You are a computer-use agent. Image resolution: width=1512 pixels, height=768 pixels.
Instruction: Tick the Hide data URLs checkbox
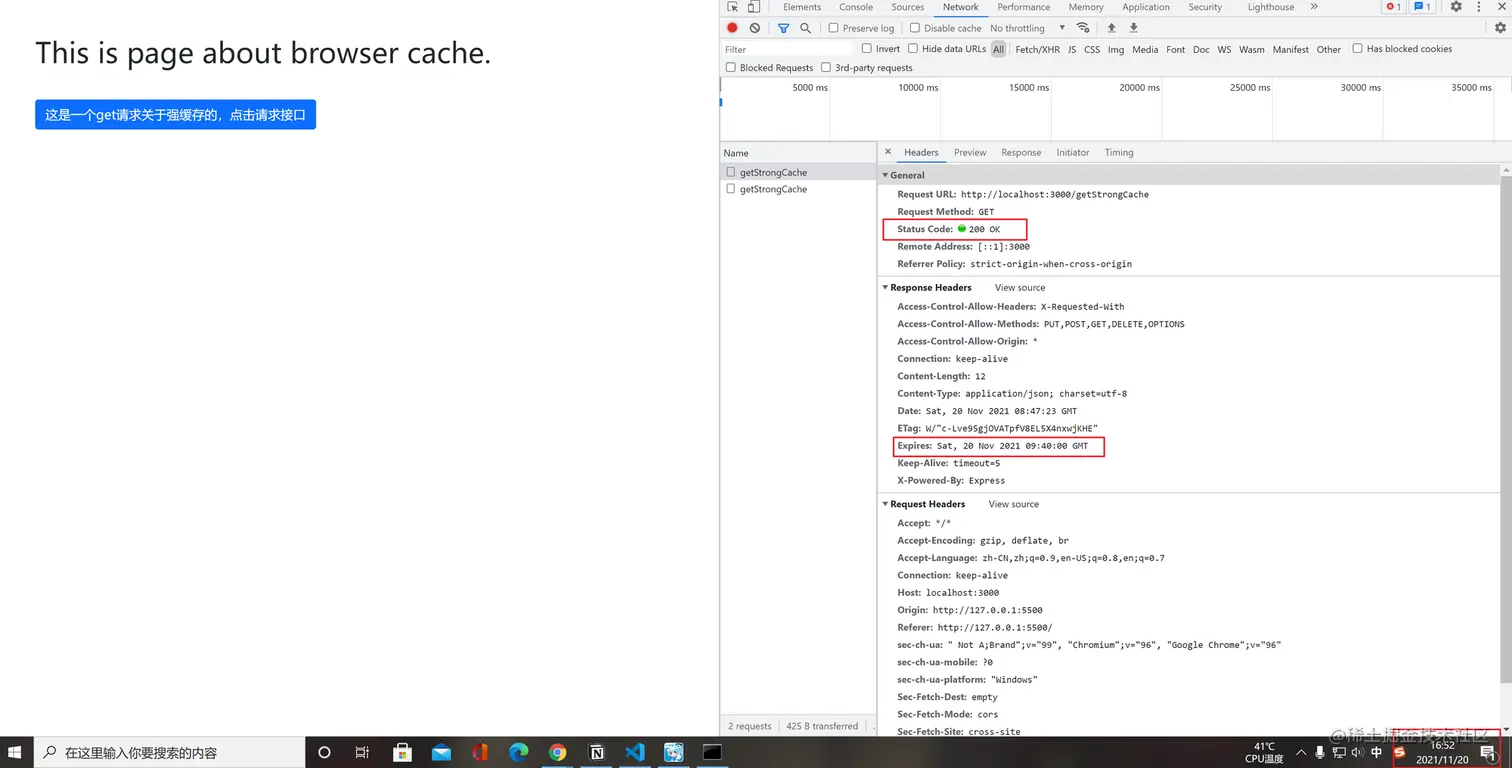coord(913,48)
